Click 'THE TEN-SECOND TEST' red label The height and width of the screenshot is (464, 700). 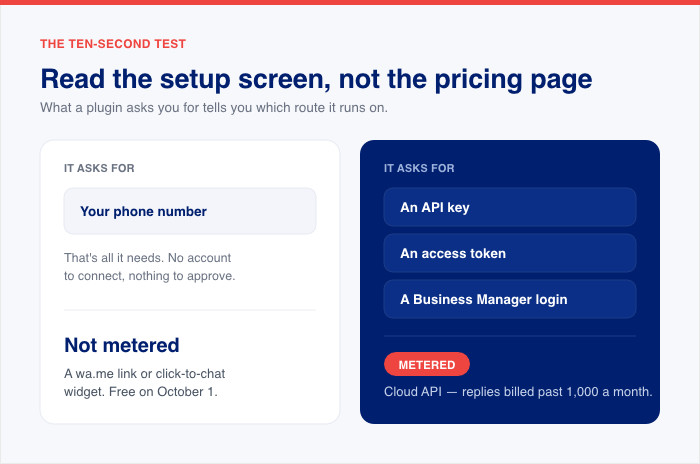pos(113,44)
